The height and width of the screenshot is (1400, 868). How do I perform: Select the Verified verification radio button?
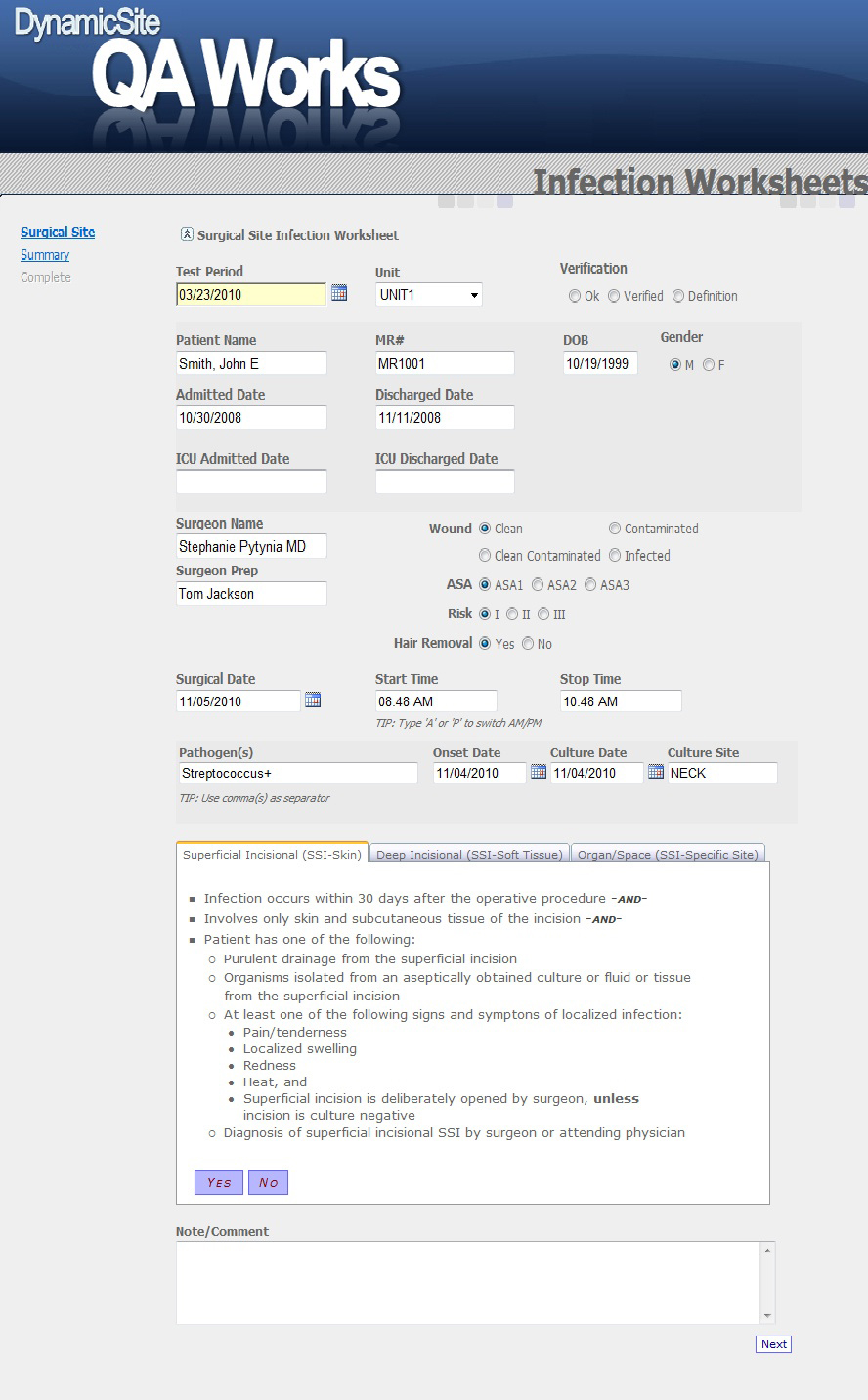click(614, 296)
